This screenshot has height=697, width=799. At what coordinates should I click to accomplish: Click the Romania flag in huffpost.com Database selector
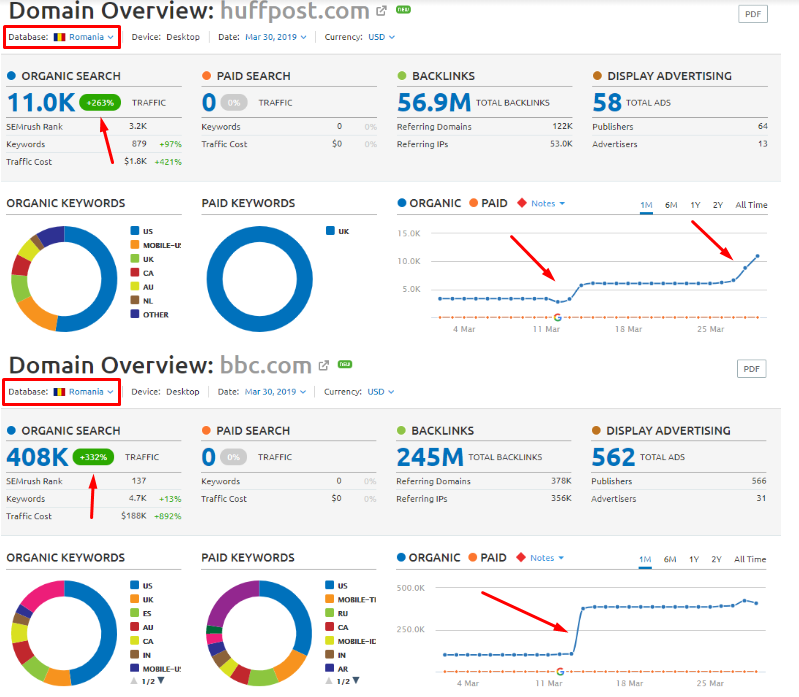[60, 37]
